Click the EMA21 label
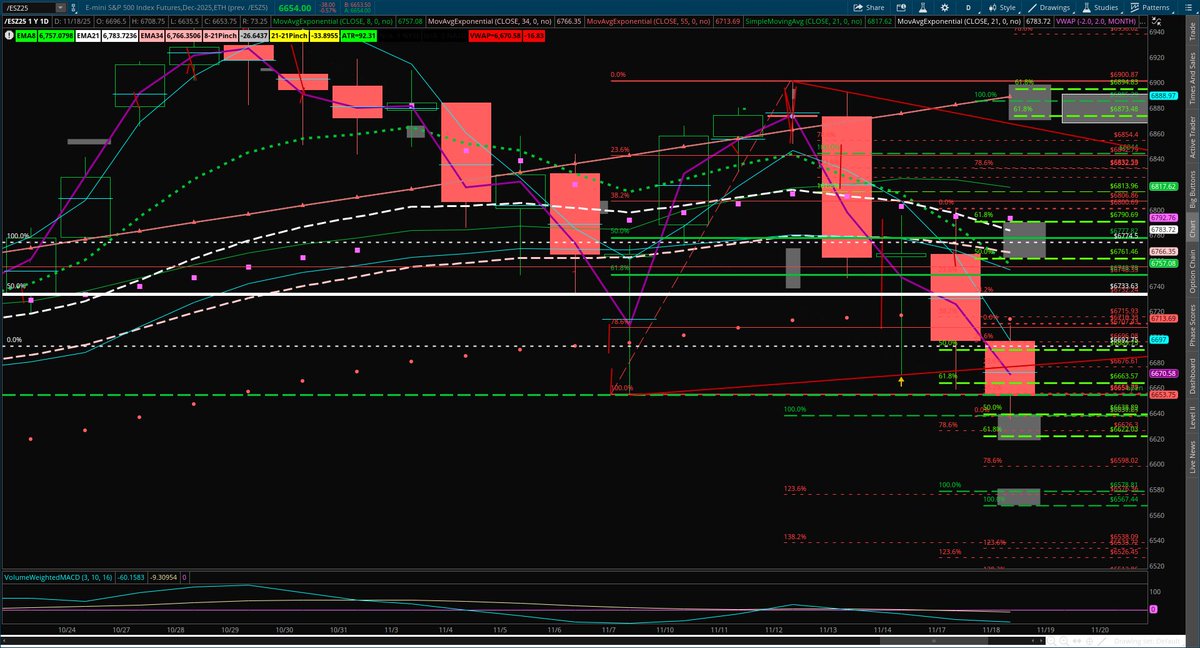Viewport: 1200px width, 648px height. tap(88, 35)
